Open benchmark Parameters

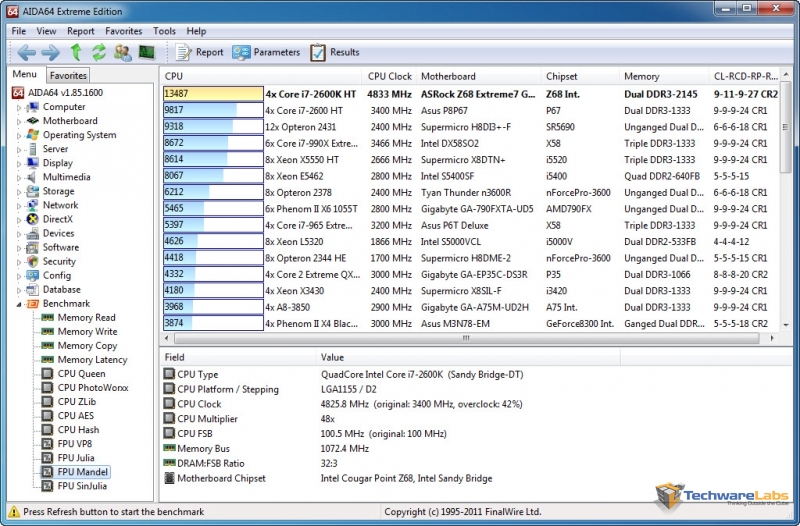[x=266, y=52]
